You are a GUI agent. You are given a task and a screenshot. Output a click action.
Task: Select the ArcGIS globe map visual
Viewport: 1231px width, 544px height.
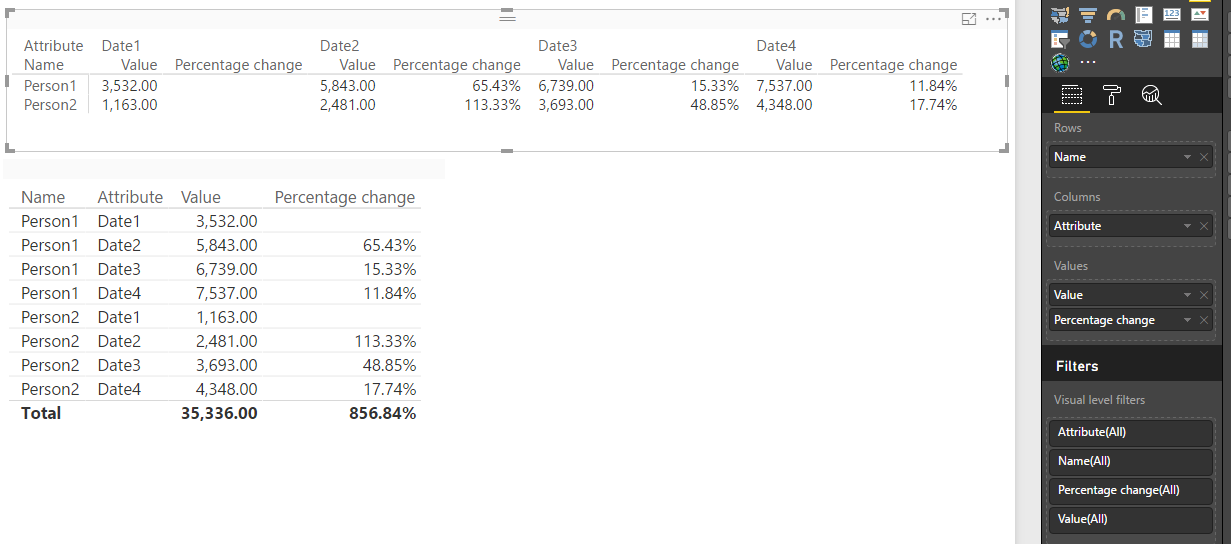pos(1060,63)
